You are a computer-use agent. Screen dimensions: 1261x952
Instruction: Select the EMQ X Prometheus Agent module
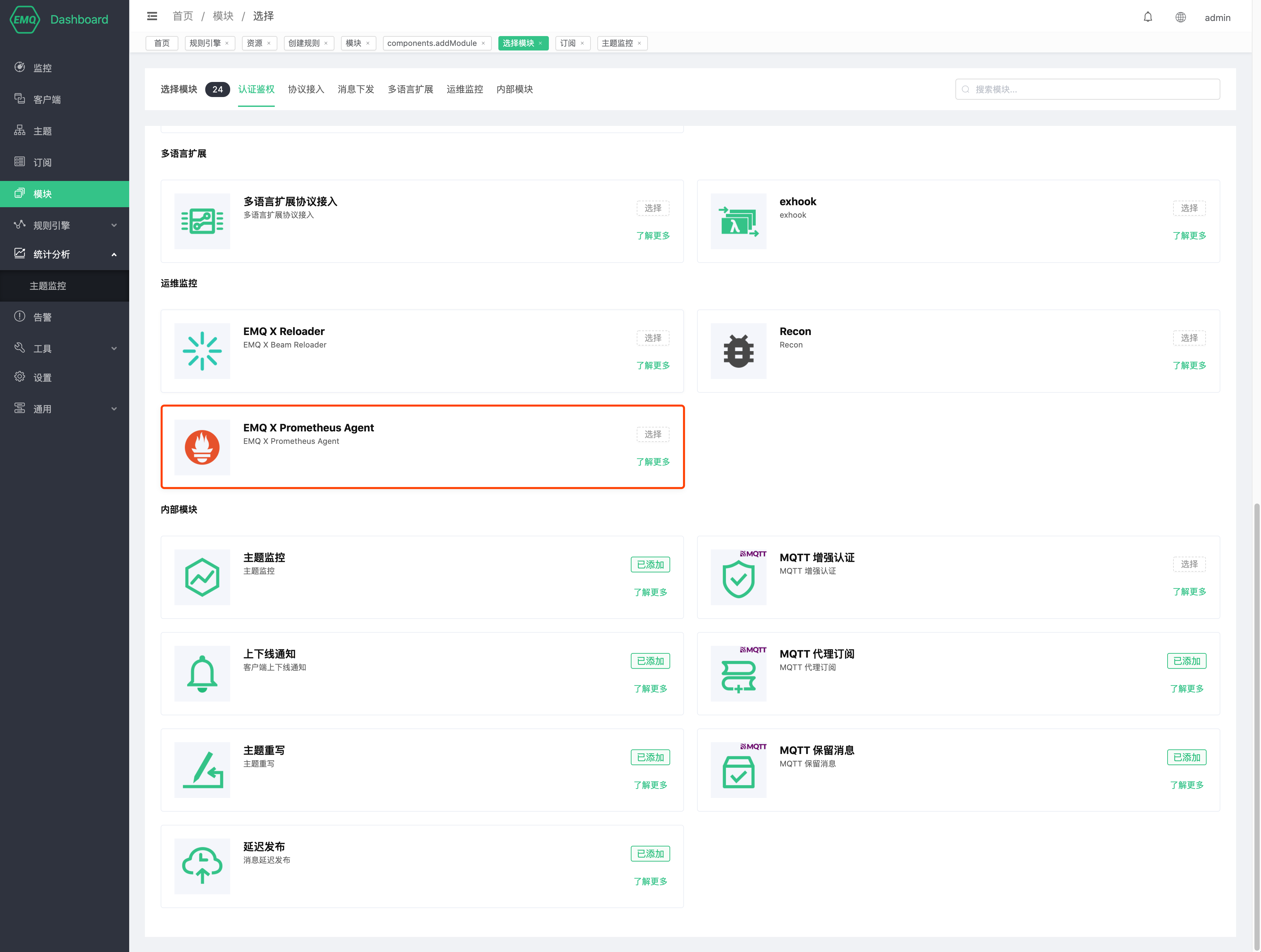[653, 434]
